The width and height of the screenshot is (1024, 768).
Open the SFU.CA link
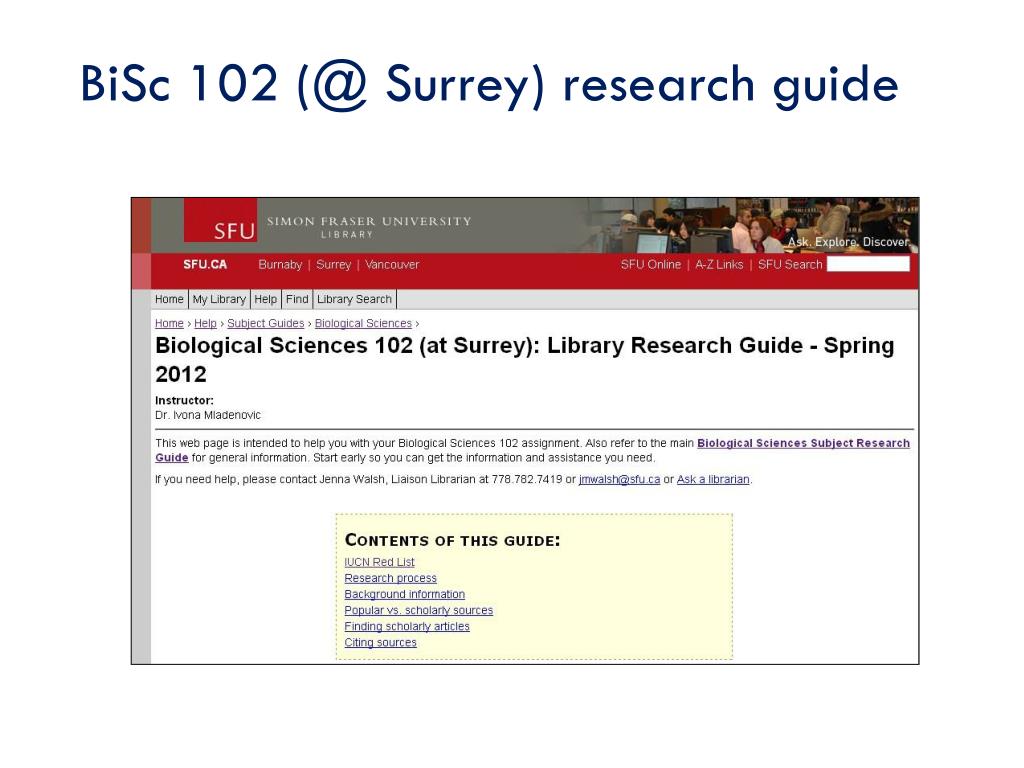point(205,264)
